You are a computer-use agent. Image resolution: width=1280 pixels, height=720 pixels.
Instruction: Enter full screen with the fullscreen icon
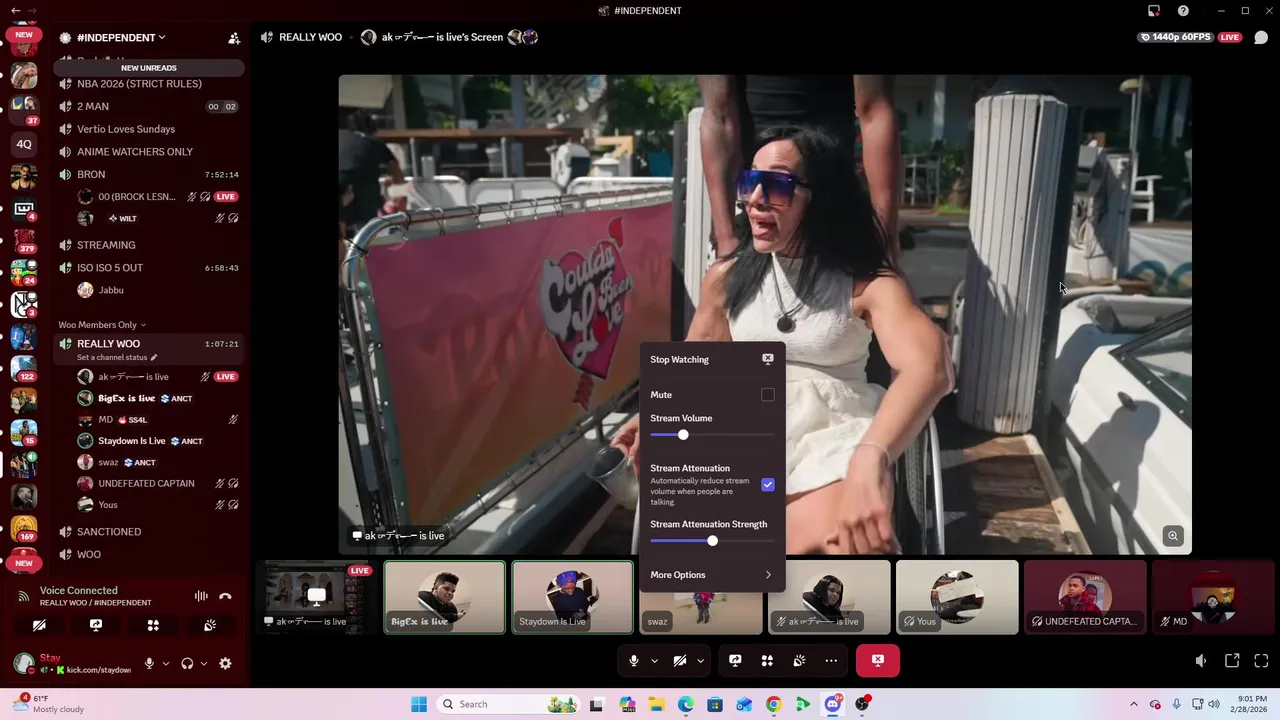tap(1261, 660)
